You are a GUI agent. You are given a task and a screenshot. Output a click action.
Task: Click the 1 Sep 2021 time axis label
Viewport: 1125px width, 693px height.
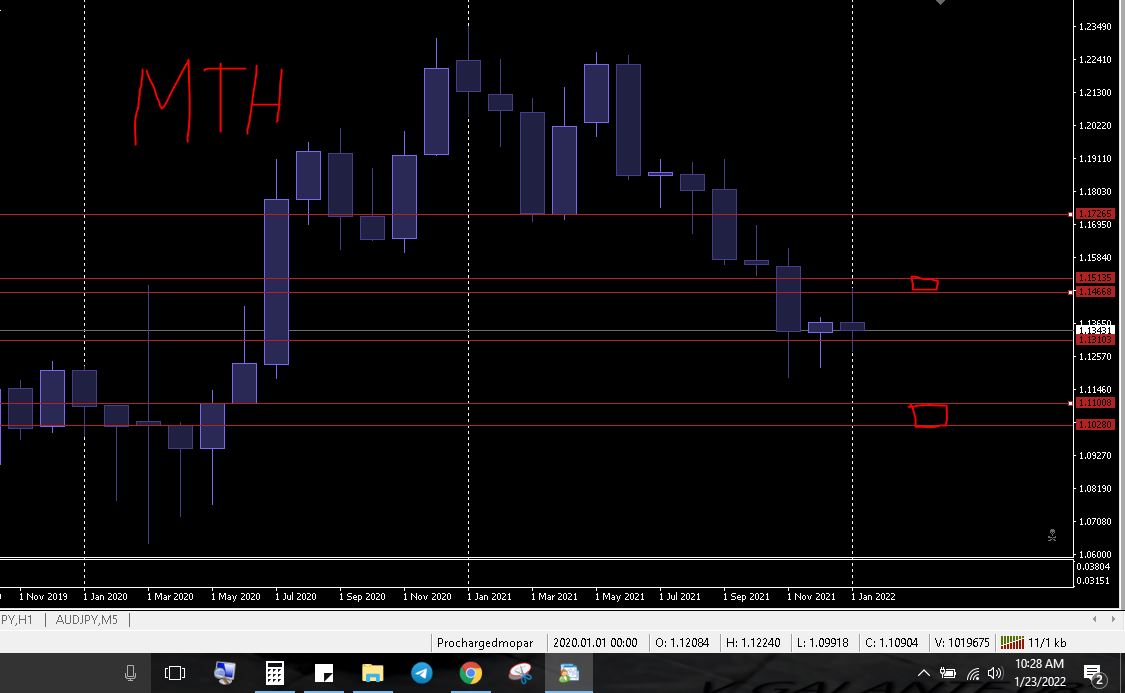point(746,596)
